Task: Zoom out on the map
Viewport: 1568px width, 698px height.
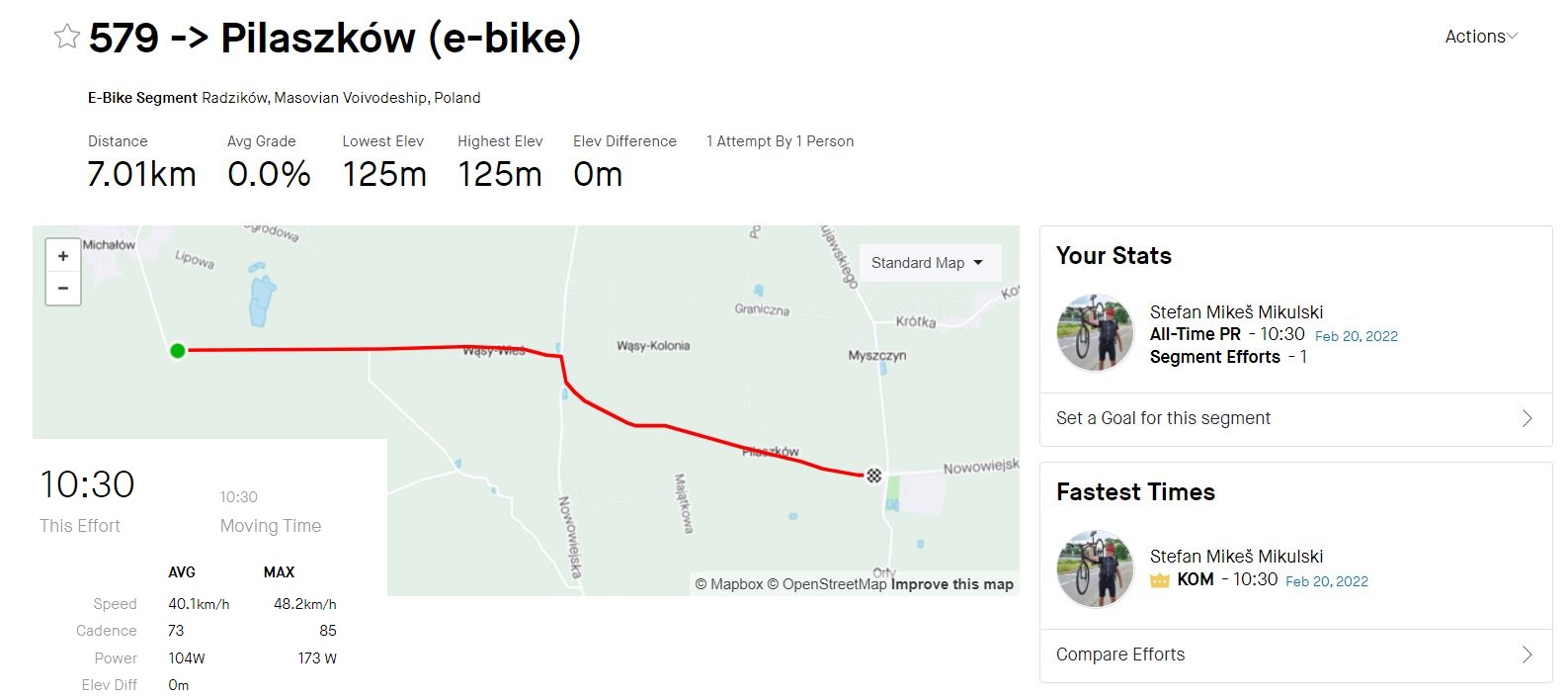Action: (63, 289)
